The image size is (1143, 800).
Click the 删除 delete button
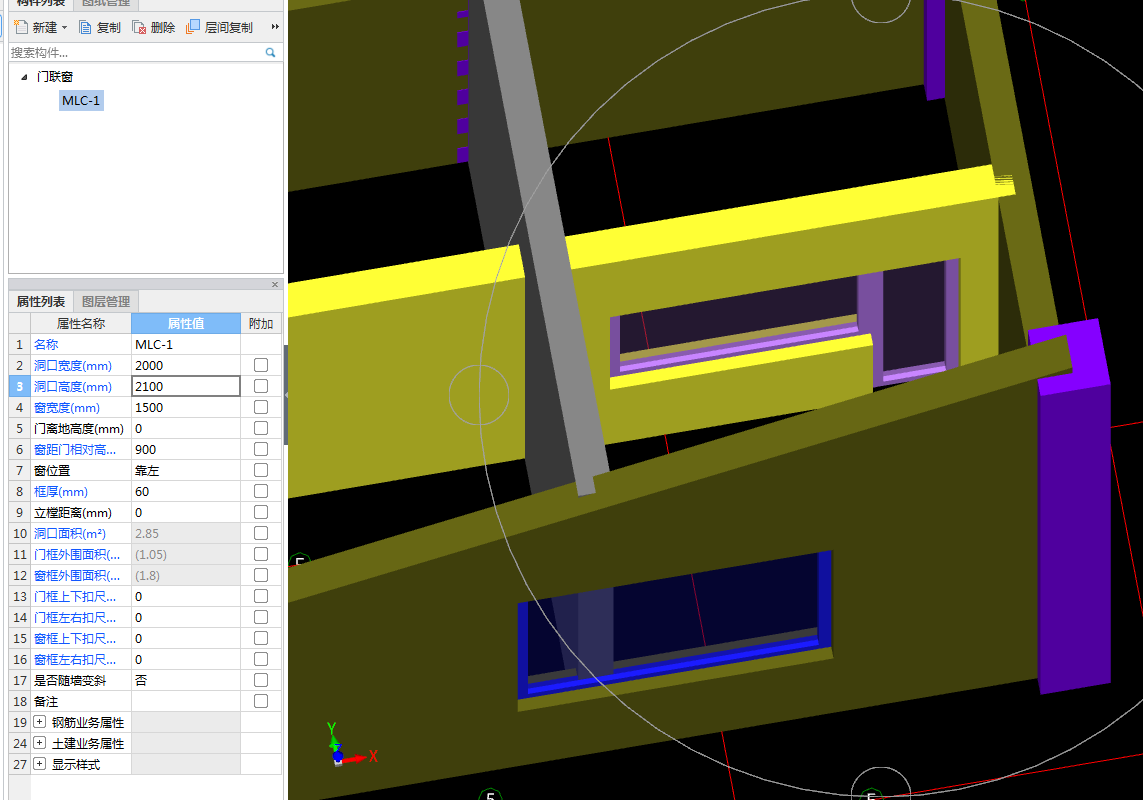[154, 28]
